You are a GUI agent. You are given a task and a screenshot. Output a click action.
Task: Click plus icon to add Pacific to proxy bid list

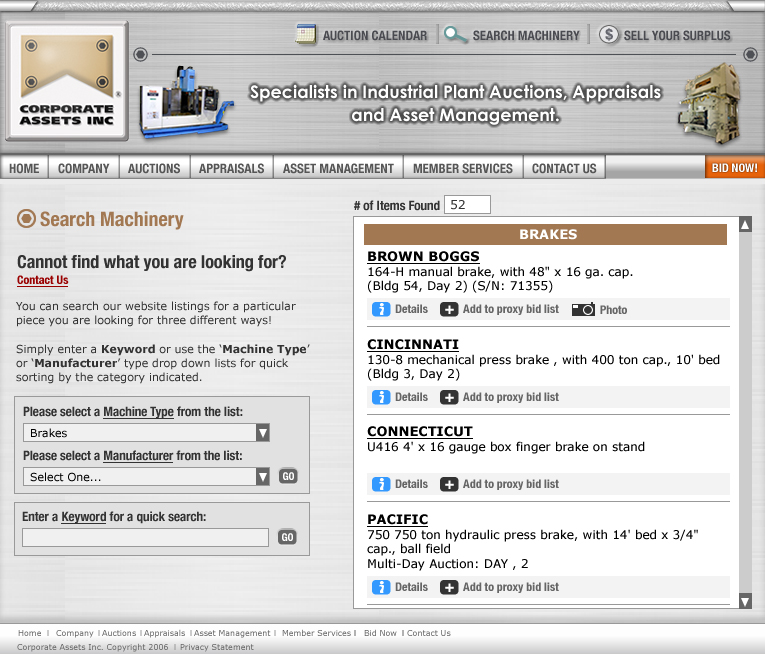pos(449,587)
